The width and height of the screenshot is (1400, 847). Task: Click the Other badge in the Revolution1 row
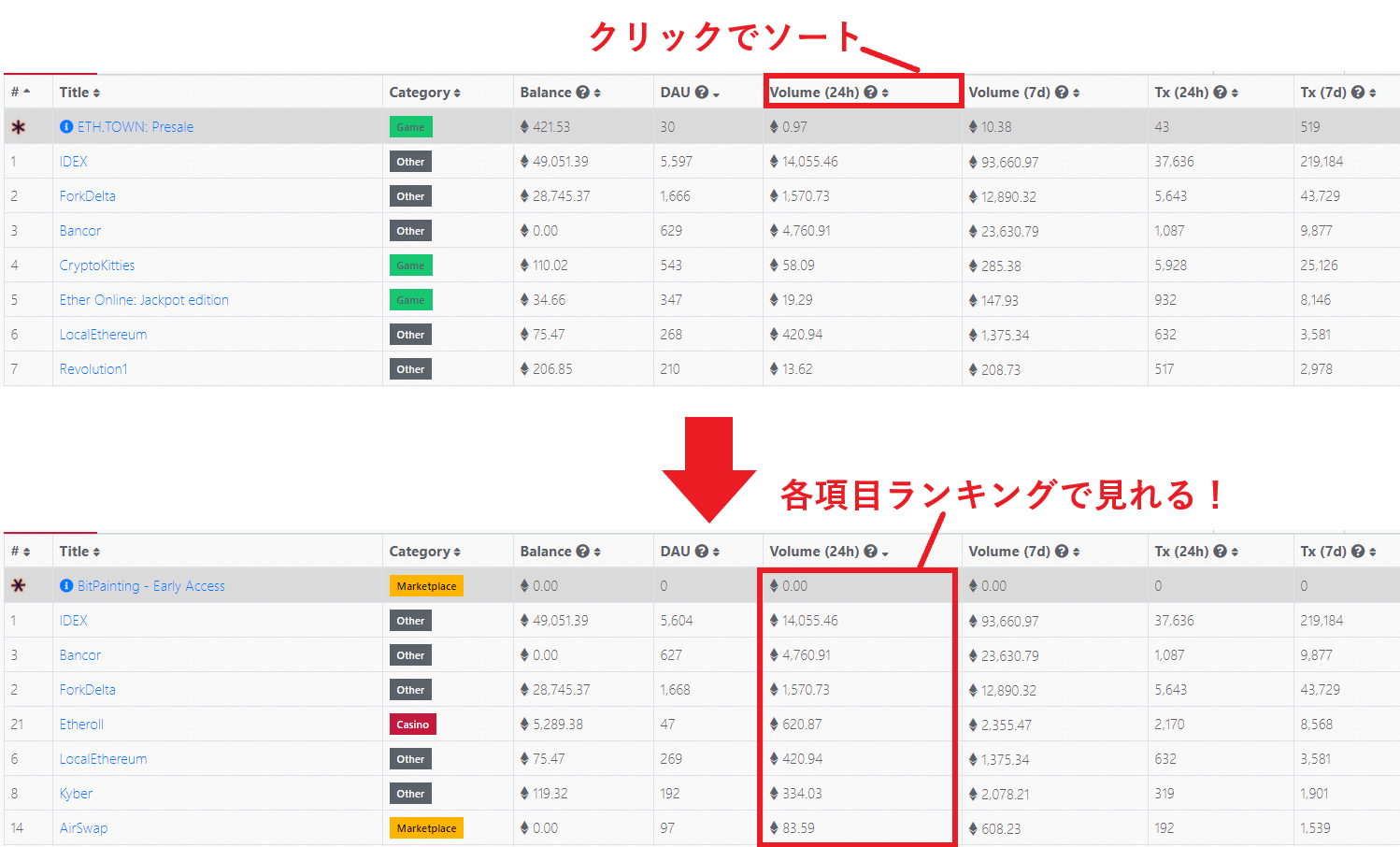coord(410,369)
